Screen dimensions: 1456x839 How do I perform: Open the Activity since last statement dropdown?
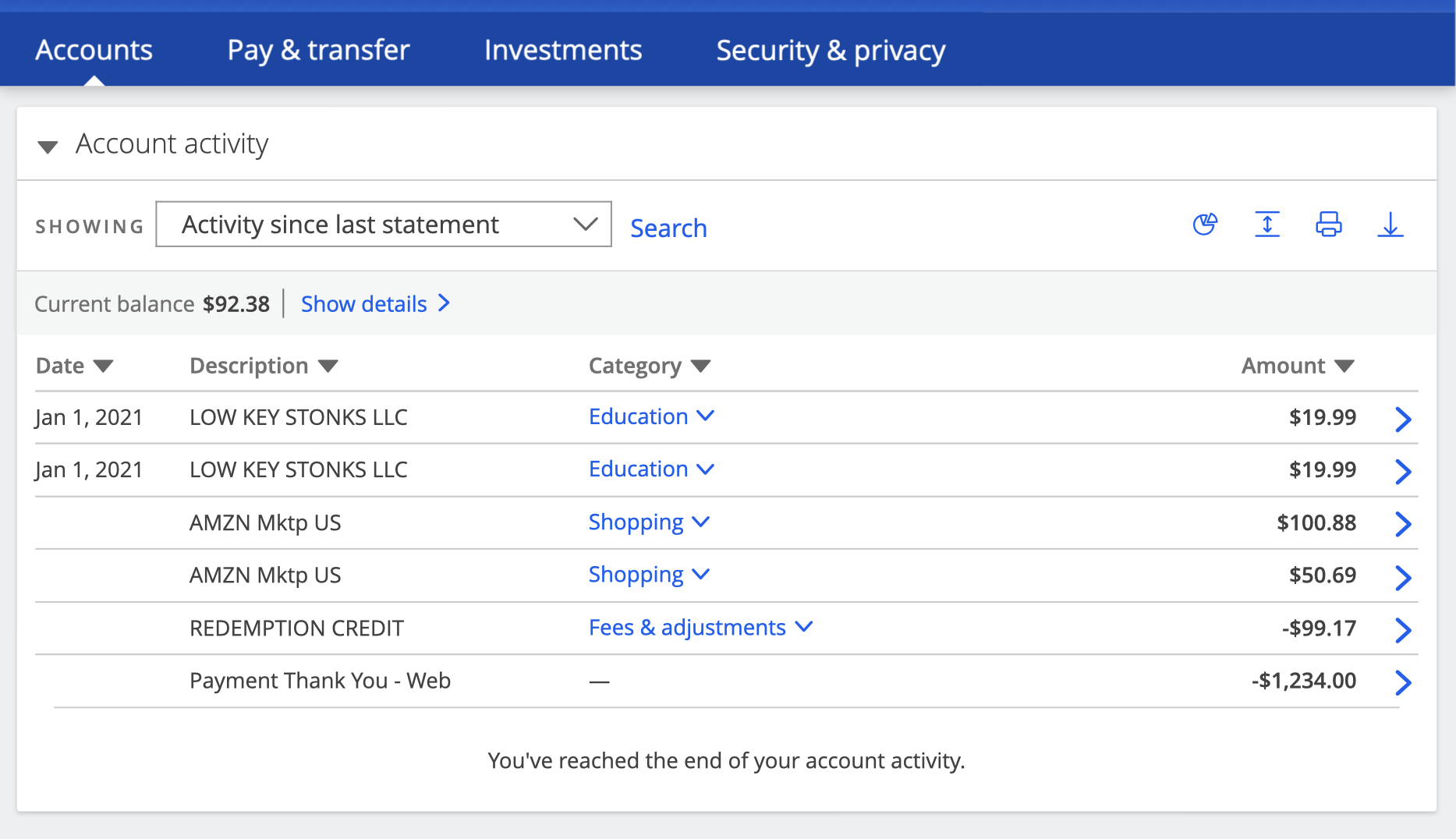(384, 225)
